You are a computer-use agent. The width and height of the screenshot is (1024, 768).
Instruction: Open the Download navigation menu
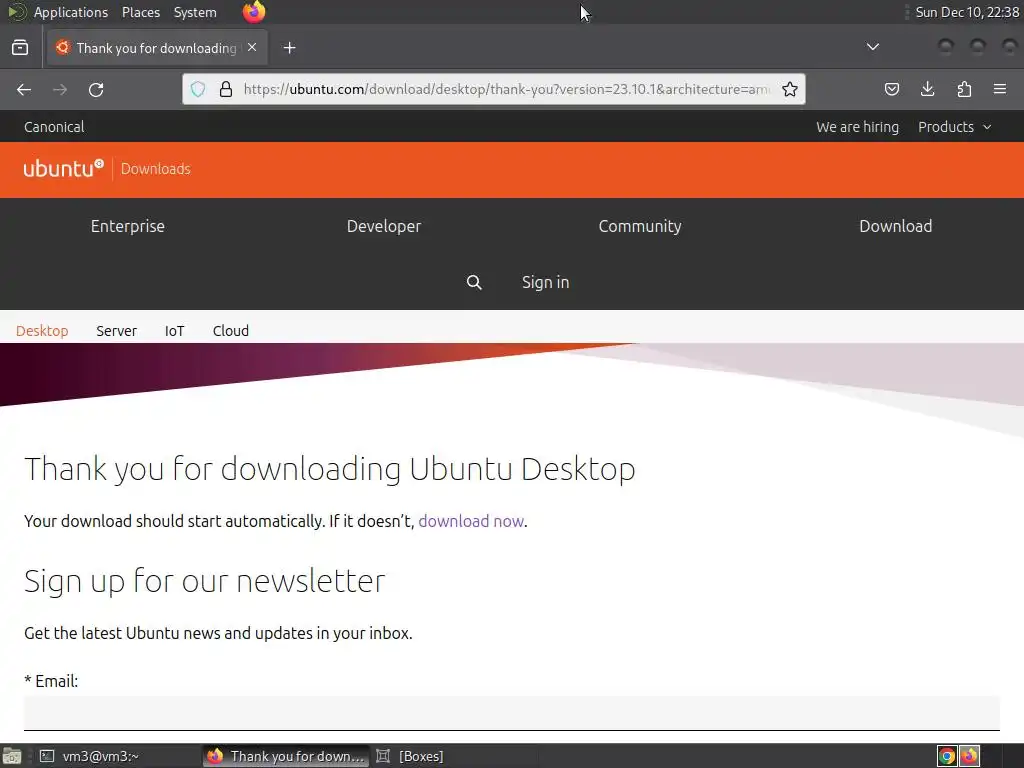tap(895, 226)
